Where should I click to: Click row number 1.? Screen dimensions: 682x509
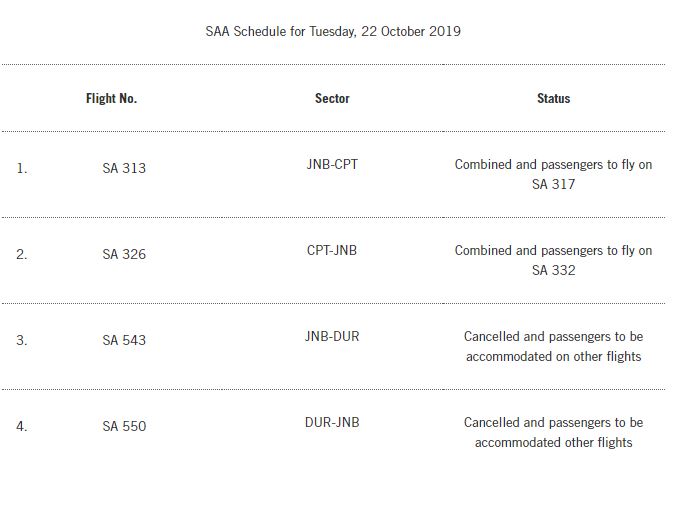(x=22, y=168)
